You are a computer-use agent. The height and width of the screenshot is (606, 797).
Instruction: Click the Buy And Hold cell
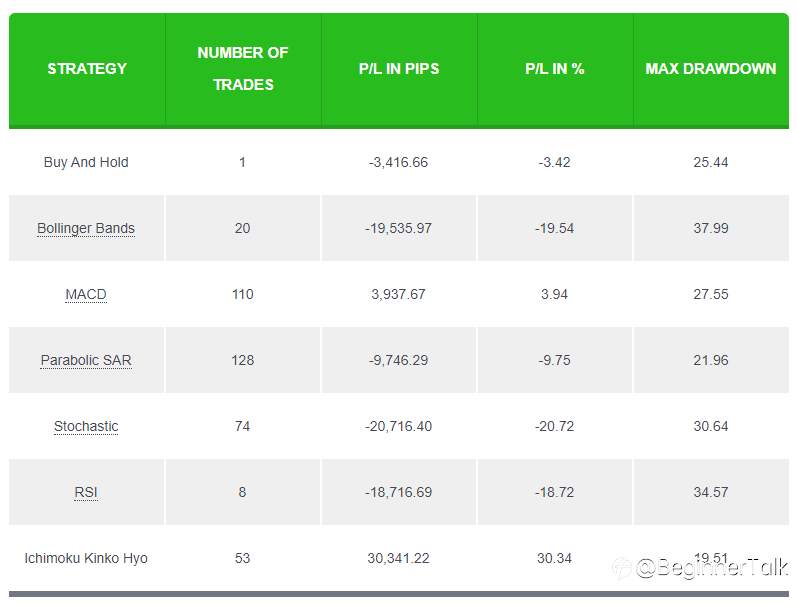[86, 162]
